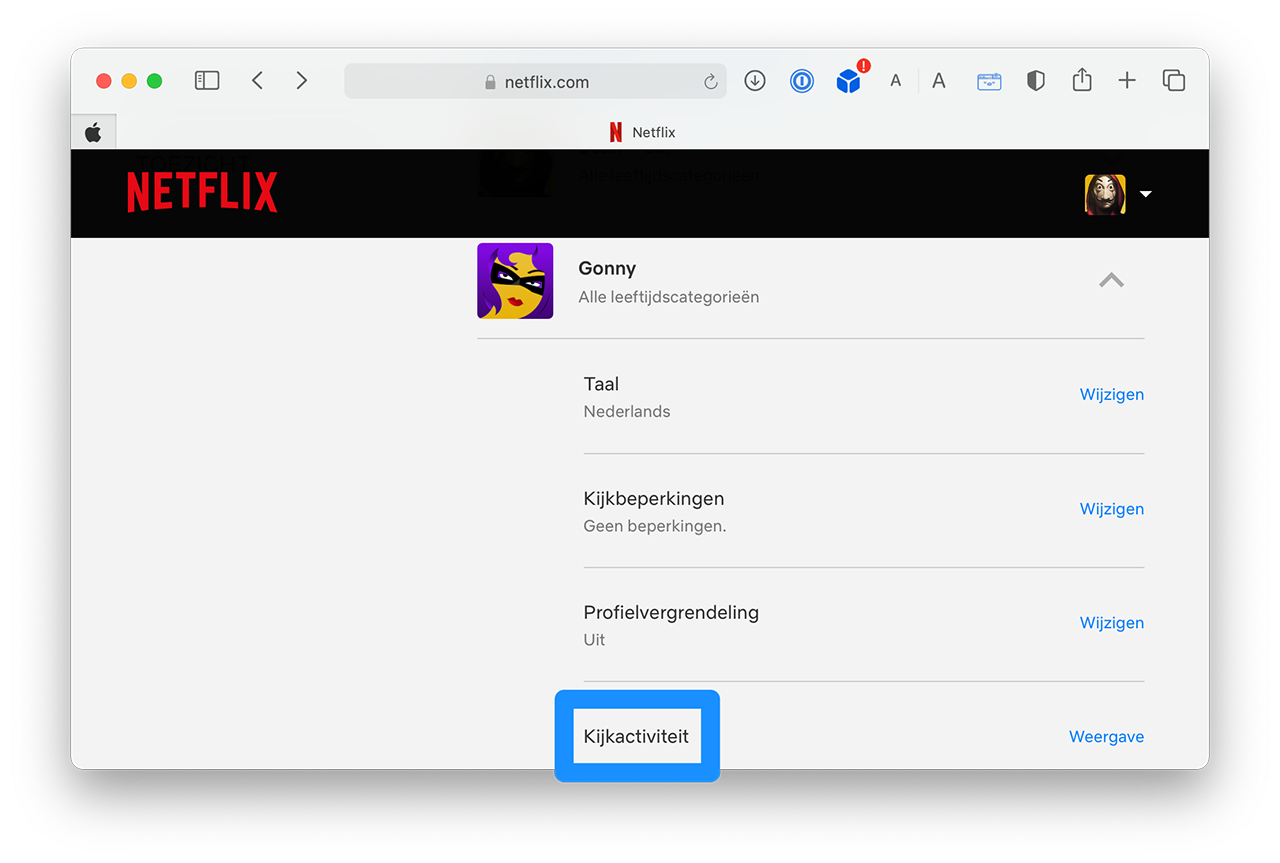Screen dimensions: 1280x863
Task: Open the 1Password extension
Action: [802, 81]
